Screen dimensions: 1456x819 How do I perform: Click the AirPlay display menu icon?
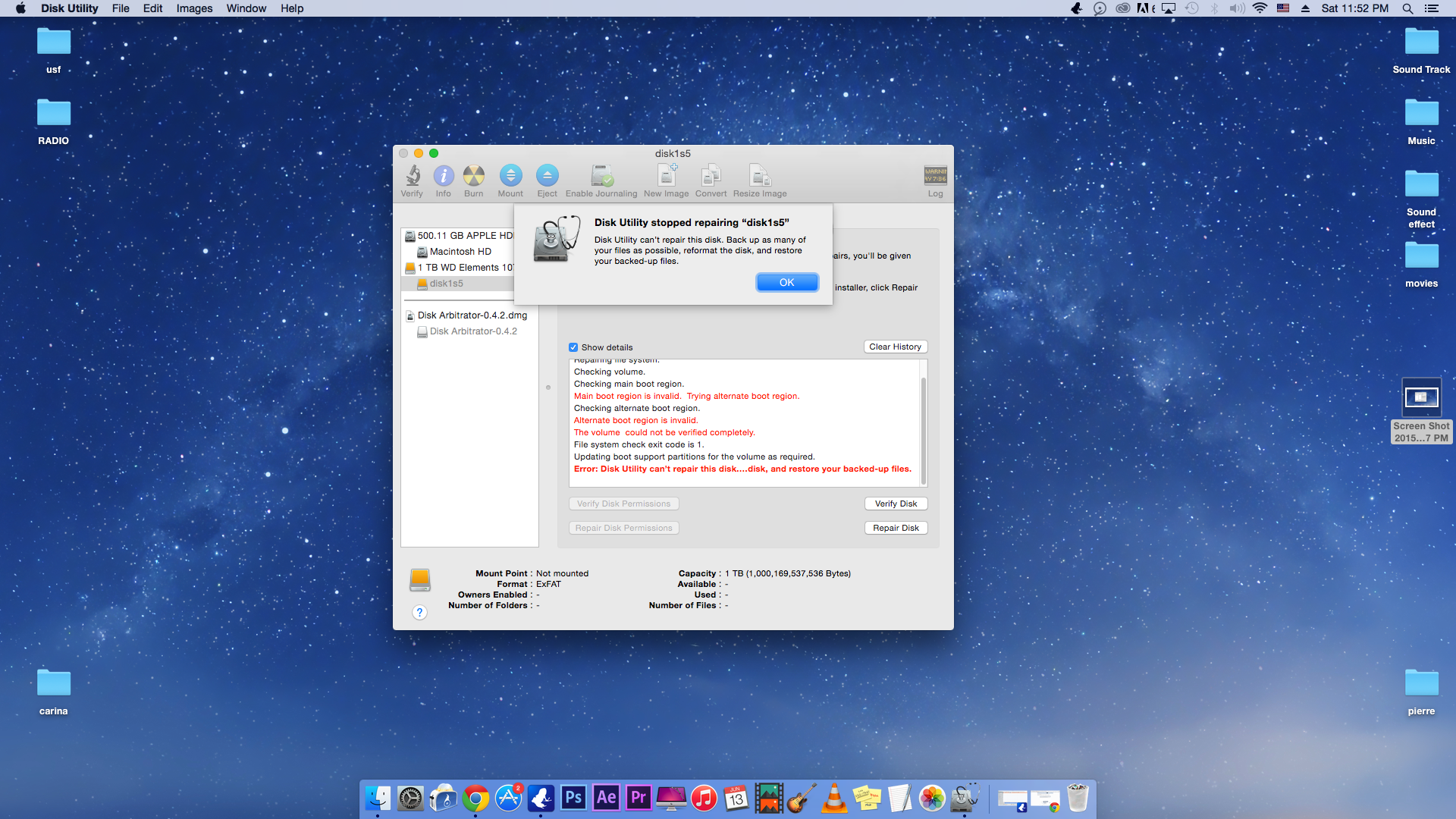click(1169, 8)
